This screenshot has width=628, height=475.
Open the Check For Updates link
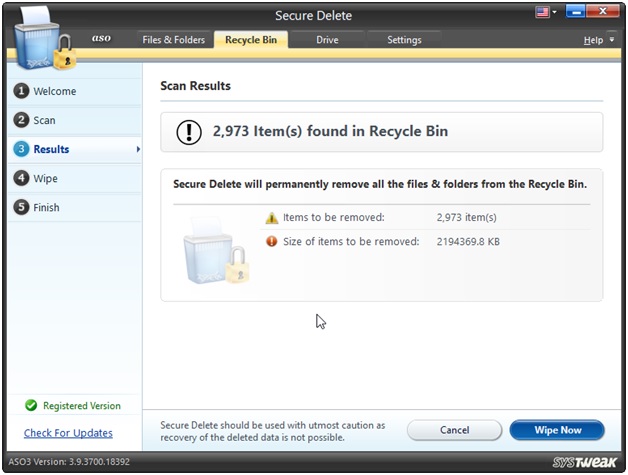point(68,433)
